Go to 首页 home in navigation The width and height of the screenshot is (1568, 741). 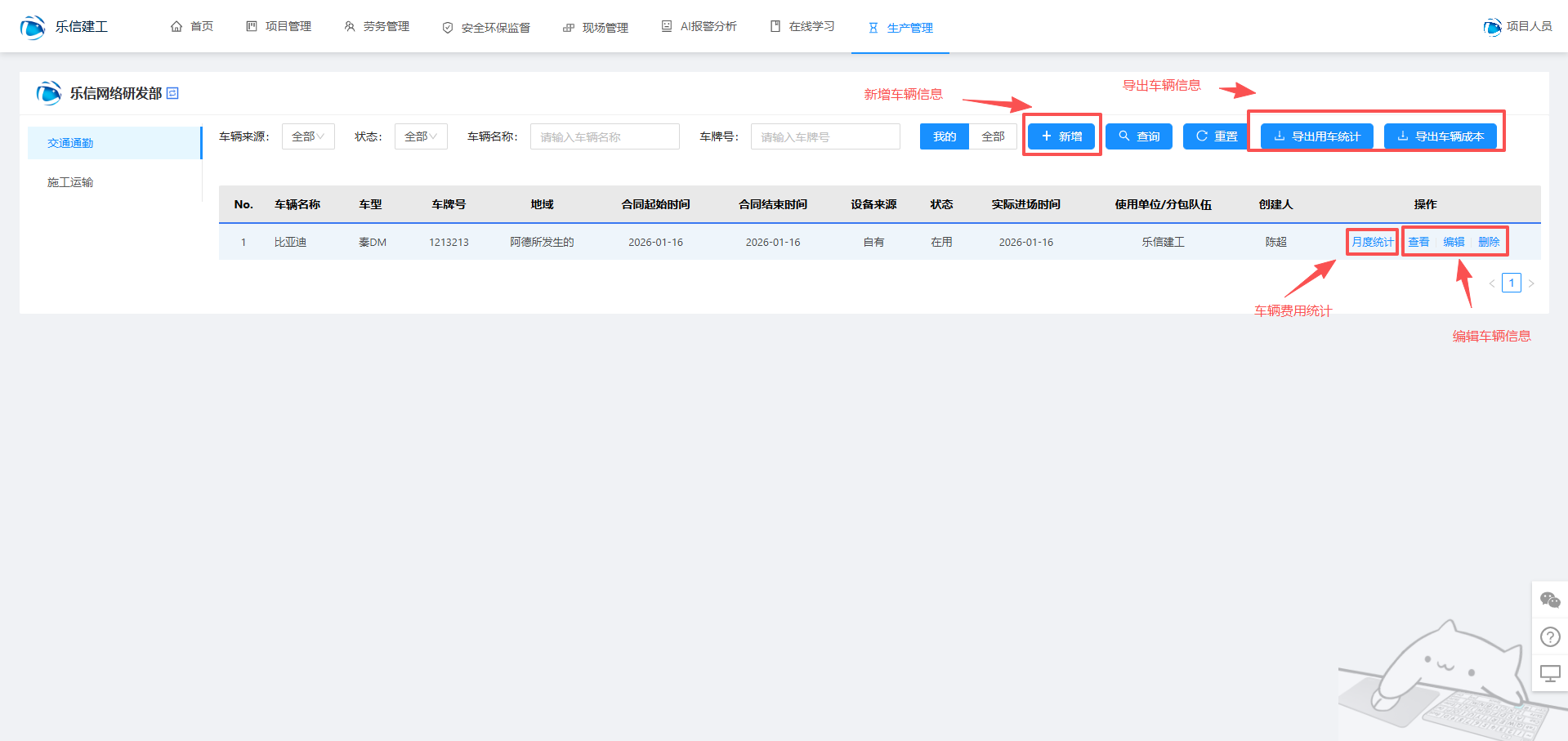[192, 27]
